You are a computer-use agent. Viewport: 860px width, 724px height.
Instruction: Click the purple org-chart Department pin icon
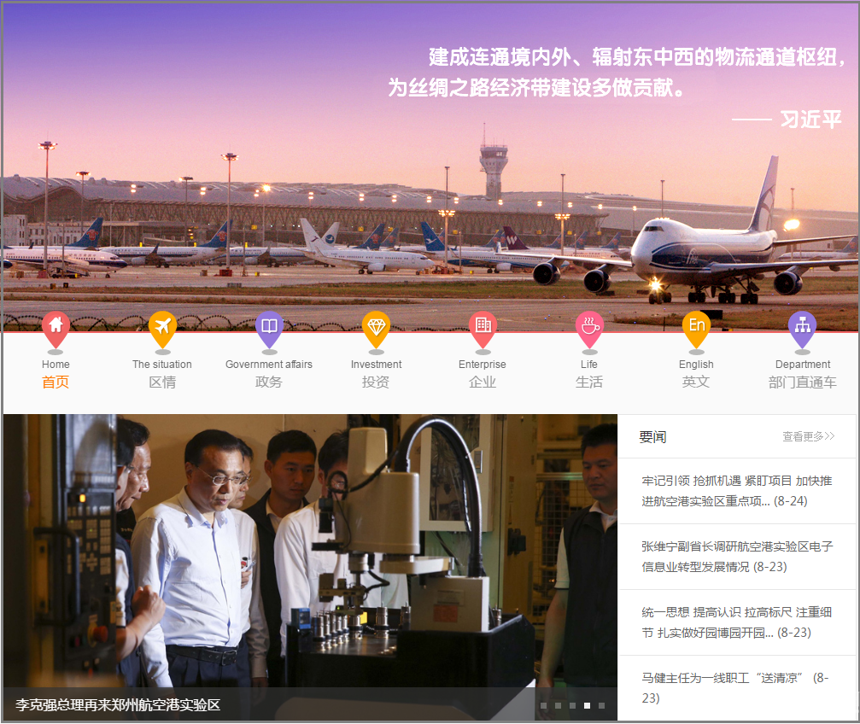coord(802,329)
